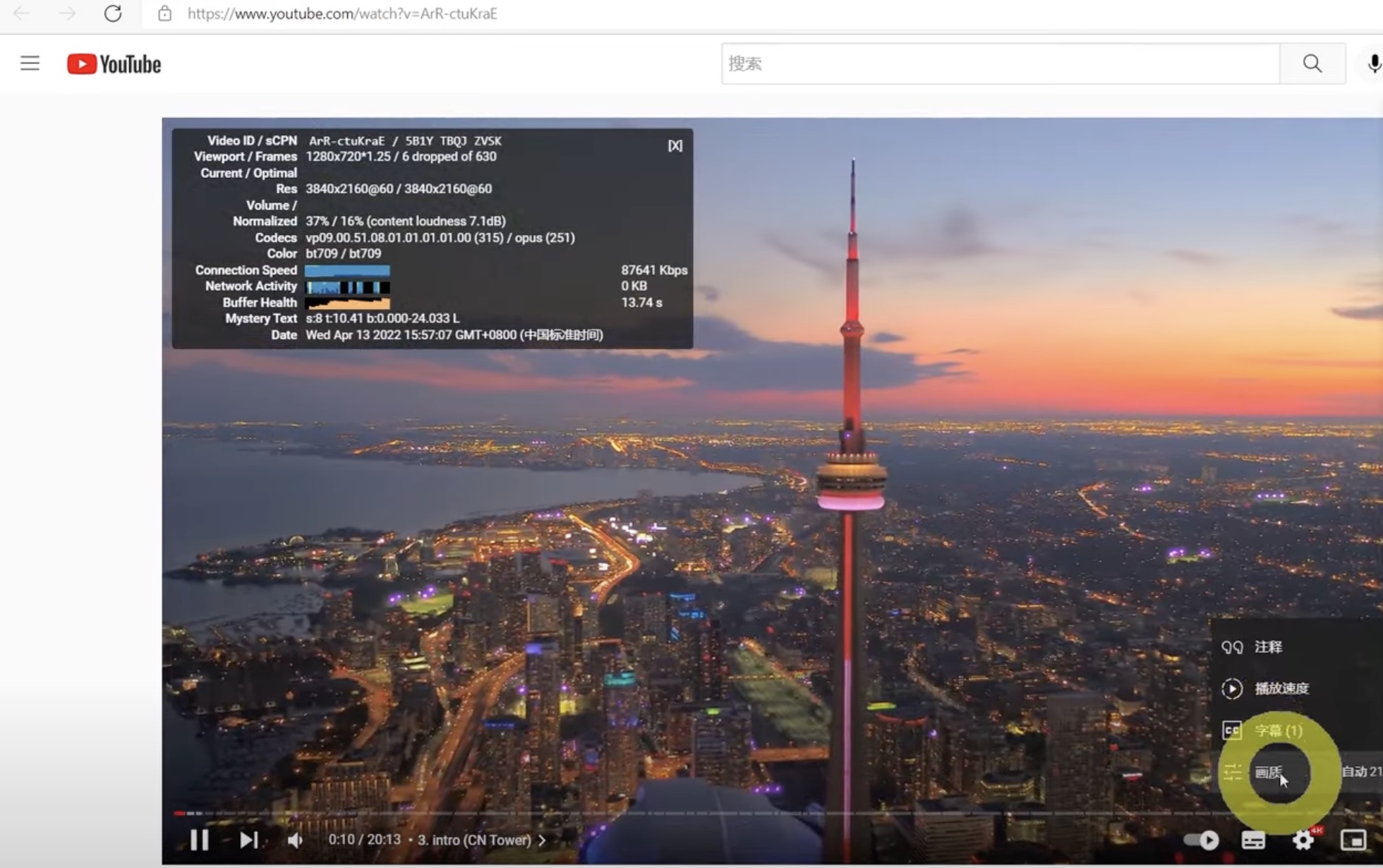Switch to miniplayer mode
1383x868 pixels.
click(x=1353, y=840)
